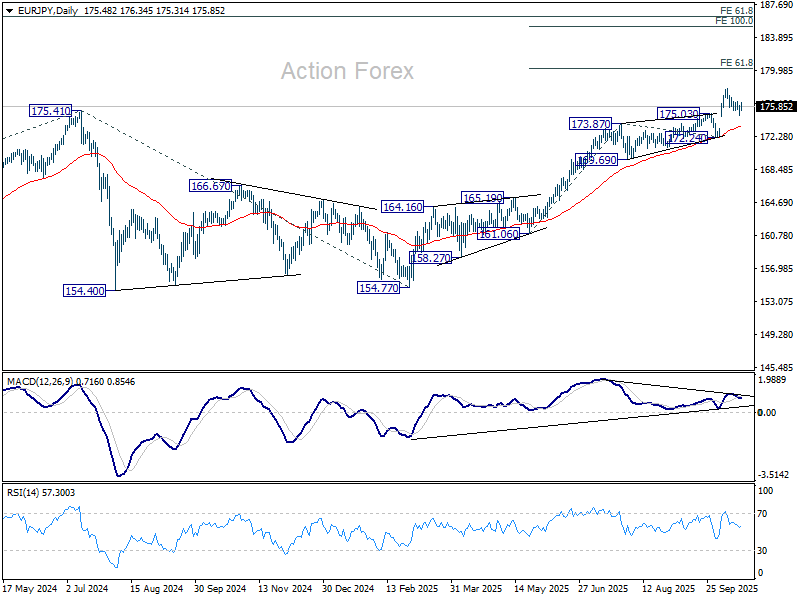Select the 158.270 price label
This screenshot has height=600, width=800.
pyautogui.click(x=431, y=258)
